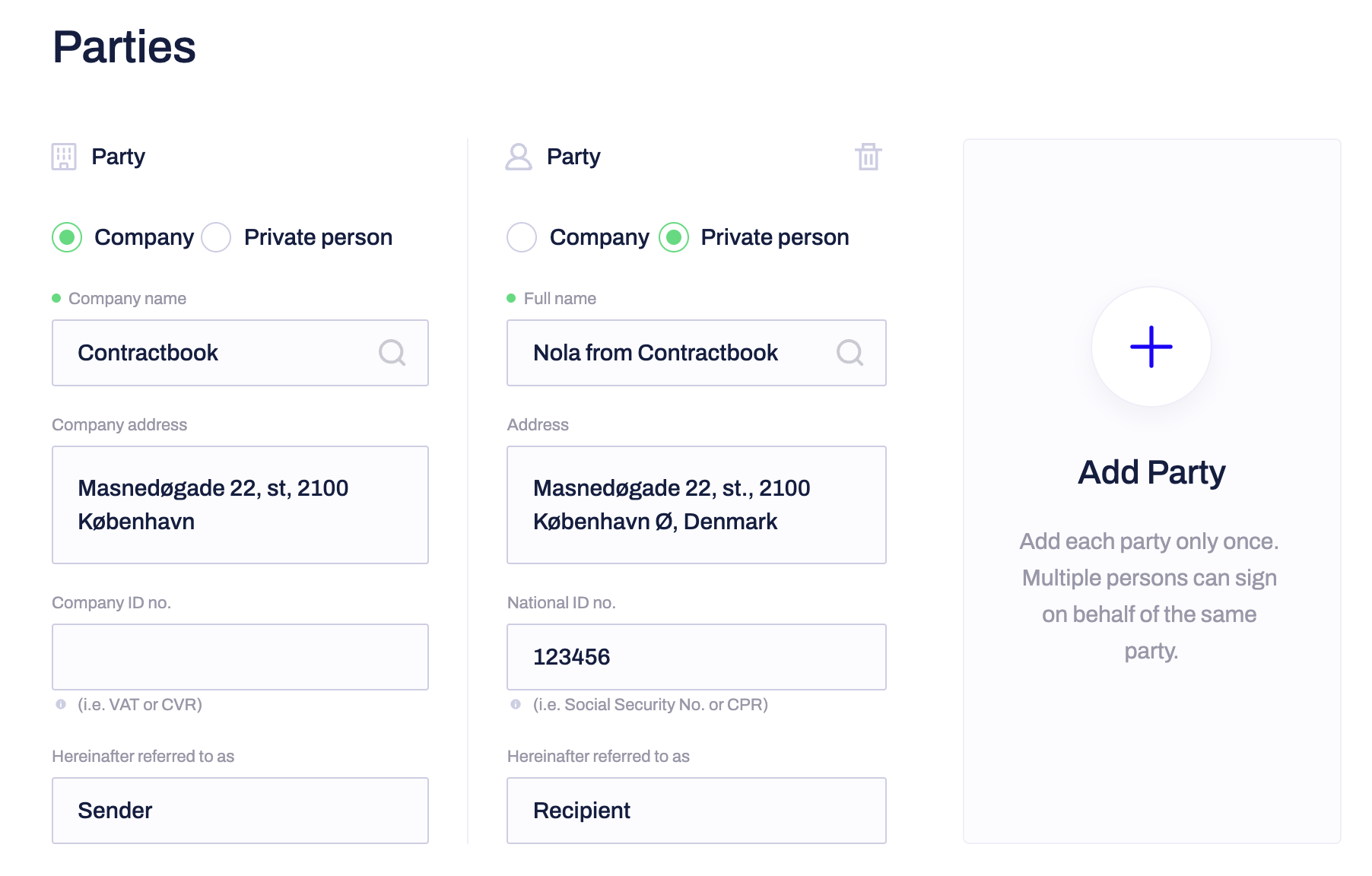
Task: Click the Add Party heading
Action: pyautogui.click(x=1151, y=472)
